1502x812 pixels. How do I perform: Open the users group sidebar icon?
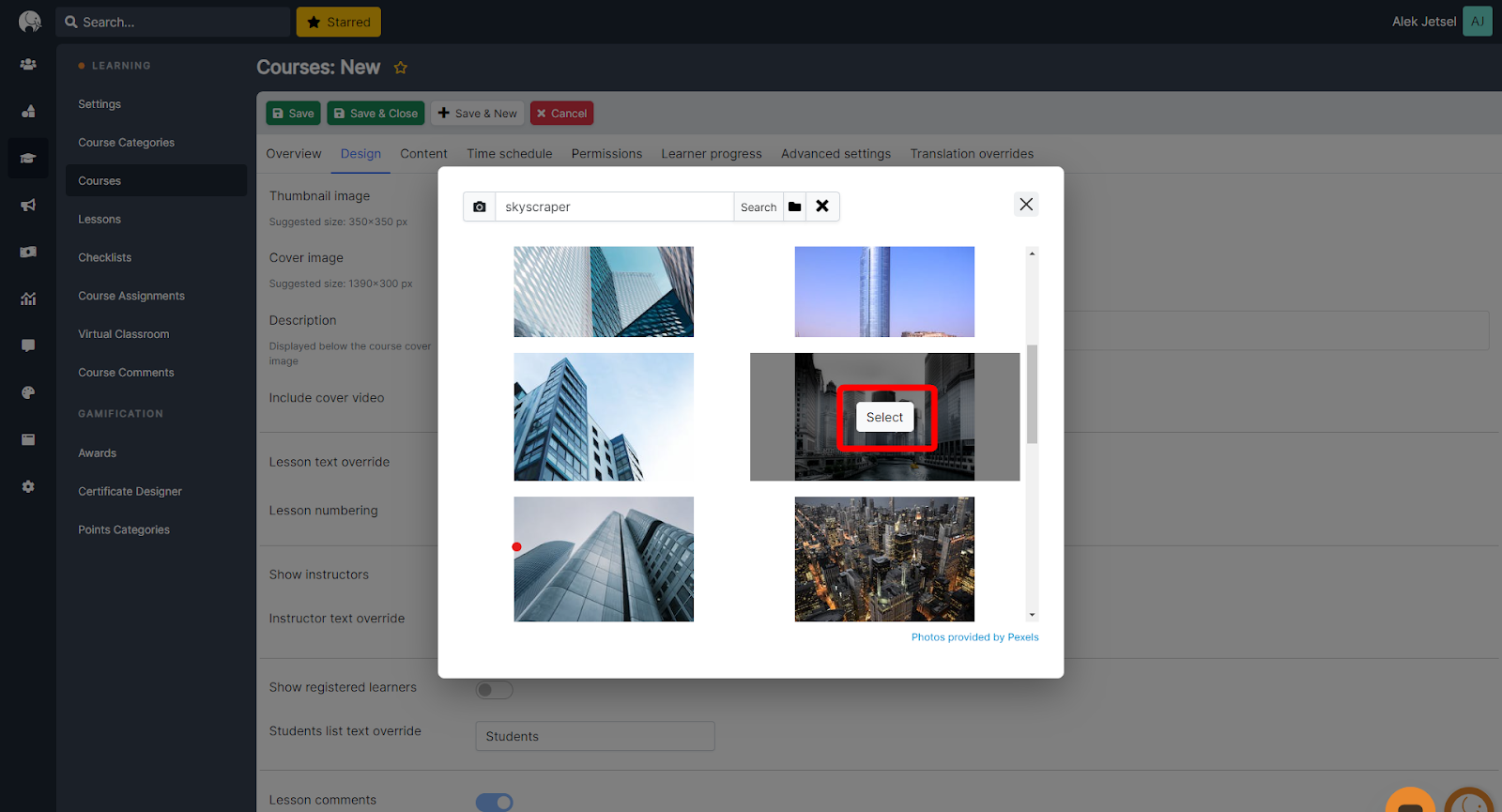28,64
